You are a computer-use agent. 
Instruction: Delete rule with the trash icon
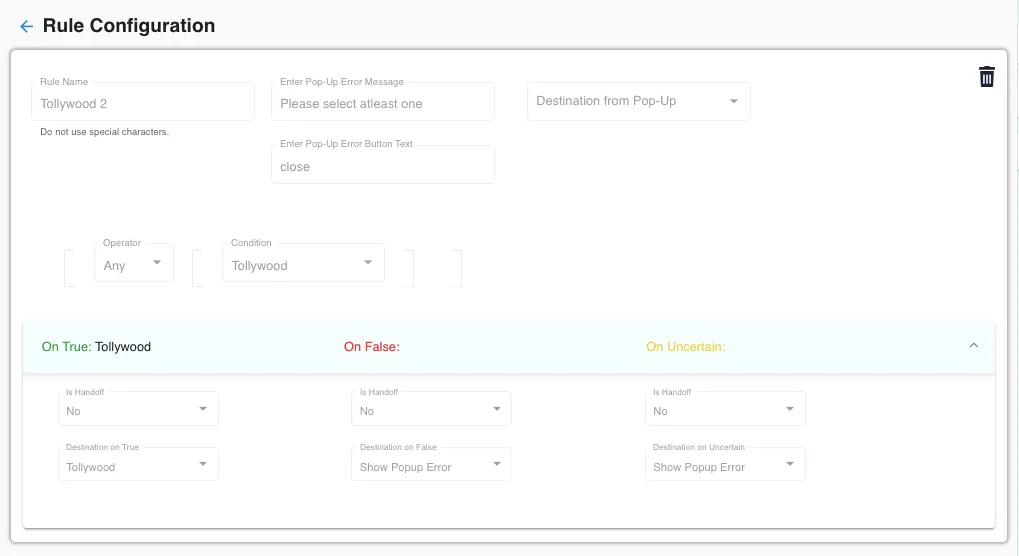click(987, 77)
